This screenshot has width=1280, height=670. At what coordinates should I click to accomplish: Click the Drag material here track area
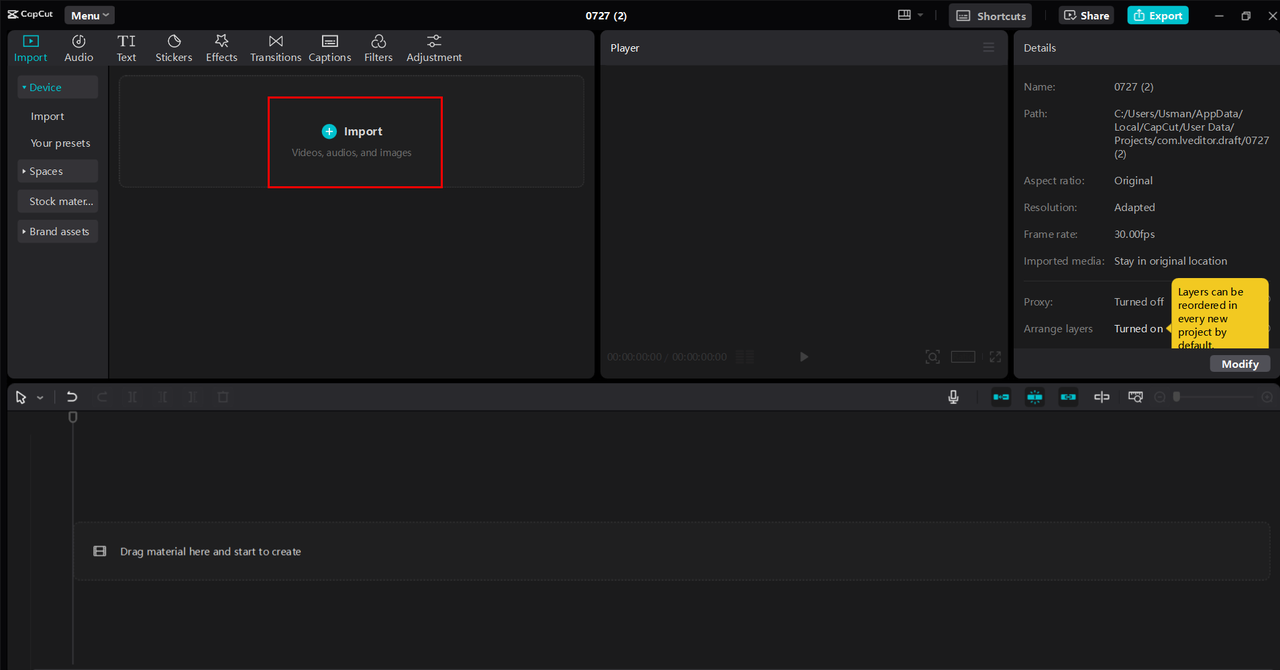tap(672, 551)
